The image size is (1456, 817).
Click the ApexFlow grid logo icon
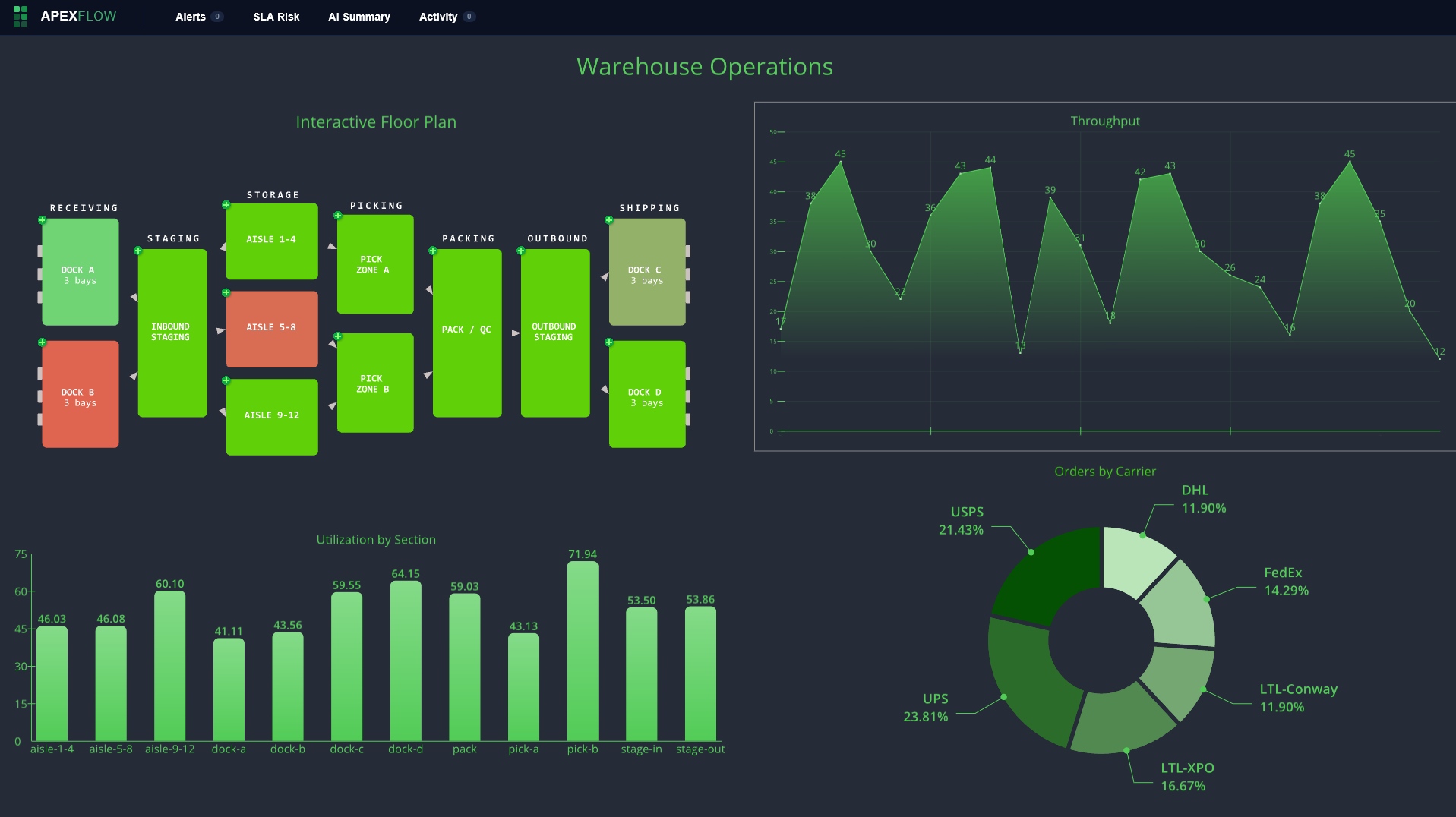(x=21, y=16)
